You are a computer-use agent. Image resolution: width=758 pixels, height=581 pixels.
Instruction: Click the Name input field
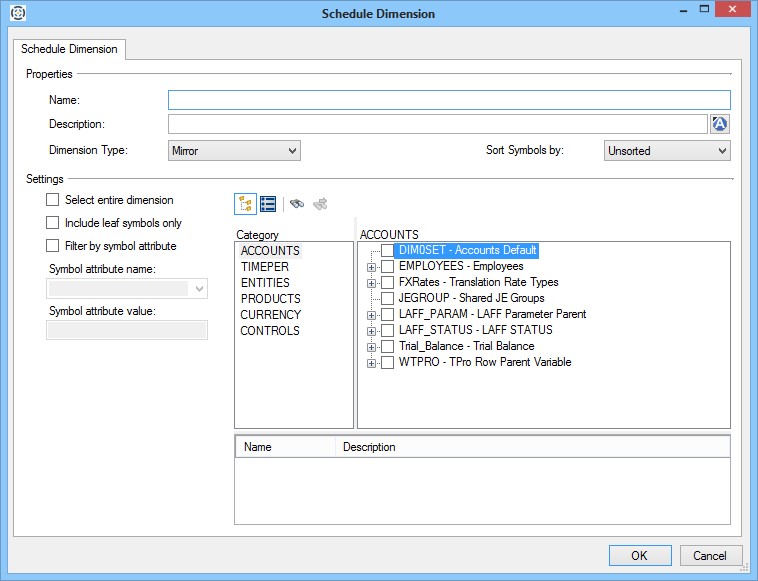449,100
